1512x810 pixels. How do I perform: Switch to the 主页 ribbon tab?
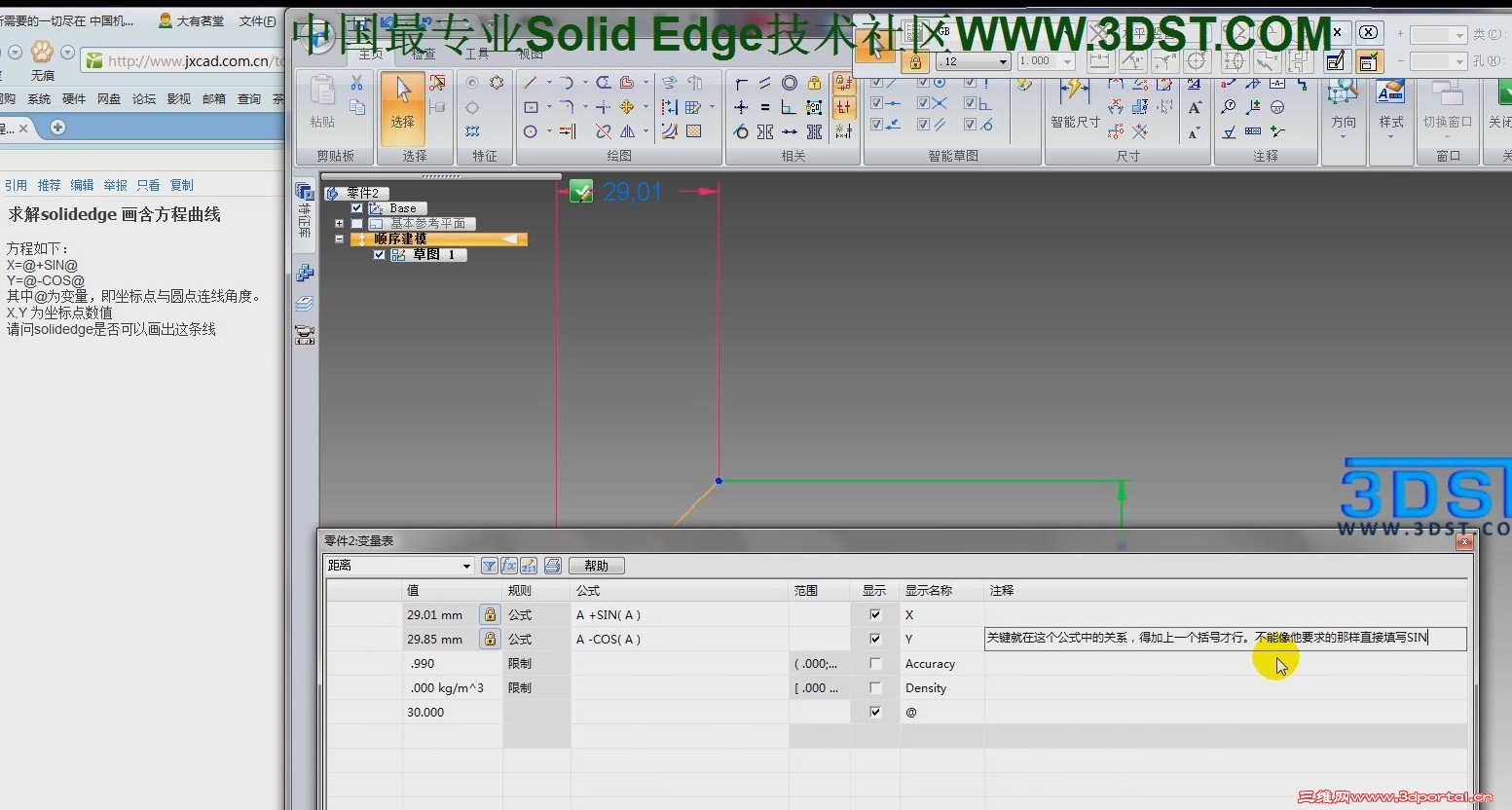[x=370, y=55]
